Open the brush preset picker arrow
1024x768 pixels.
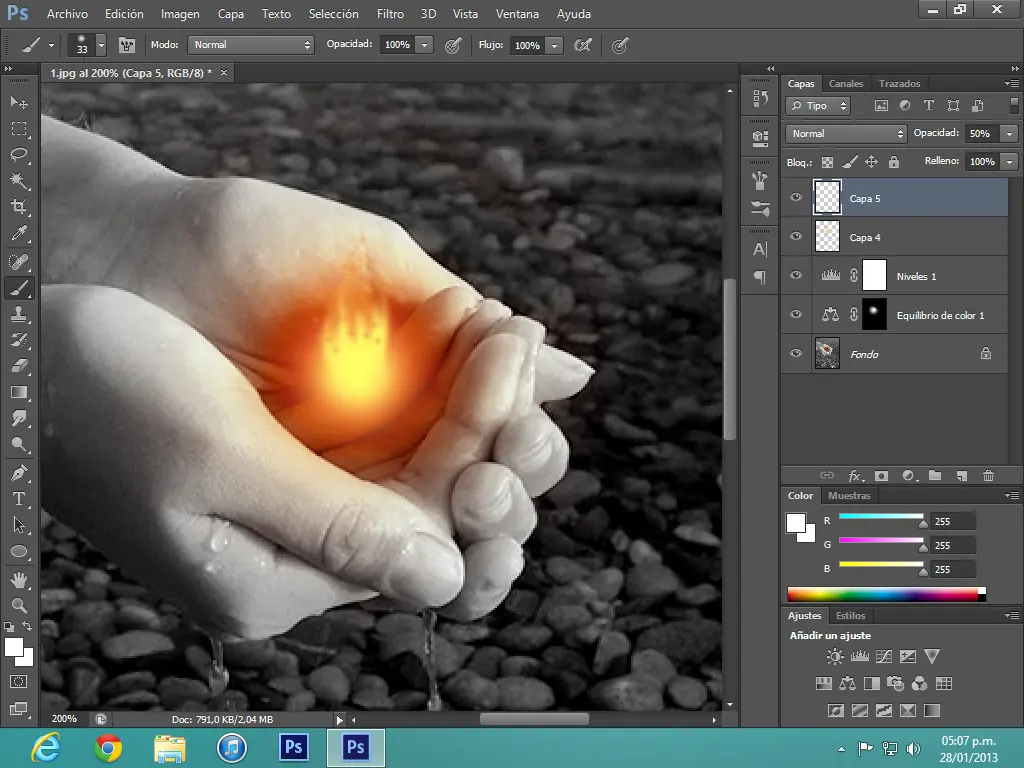tap(101, 45)
